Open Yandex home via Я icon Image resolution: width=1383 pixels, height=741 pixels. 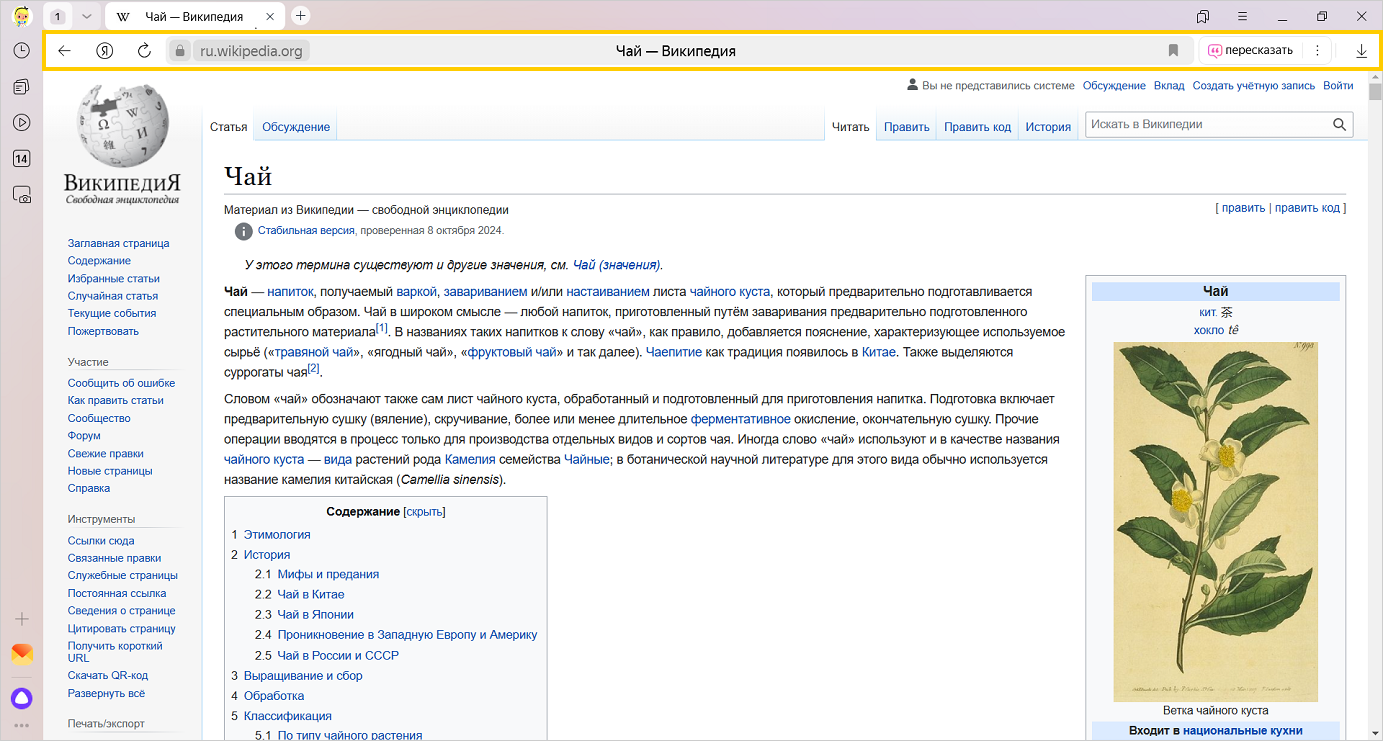click(104, 50)
